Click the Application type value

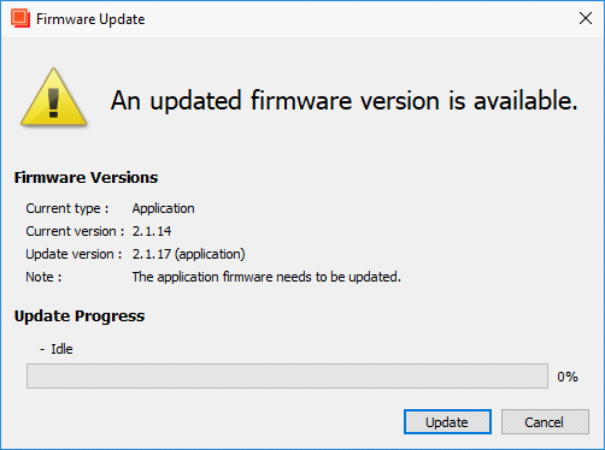pos(163,208)
